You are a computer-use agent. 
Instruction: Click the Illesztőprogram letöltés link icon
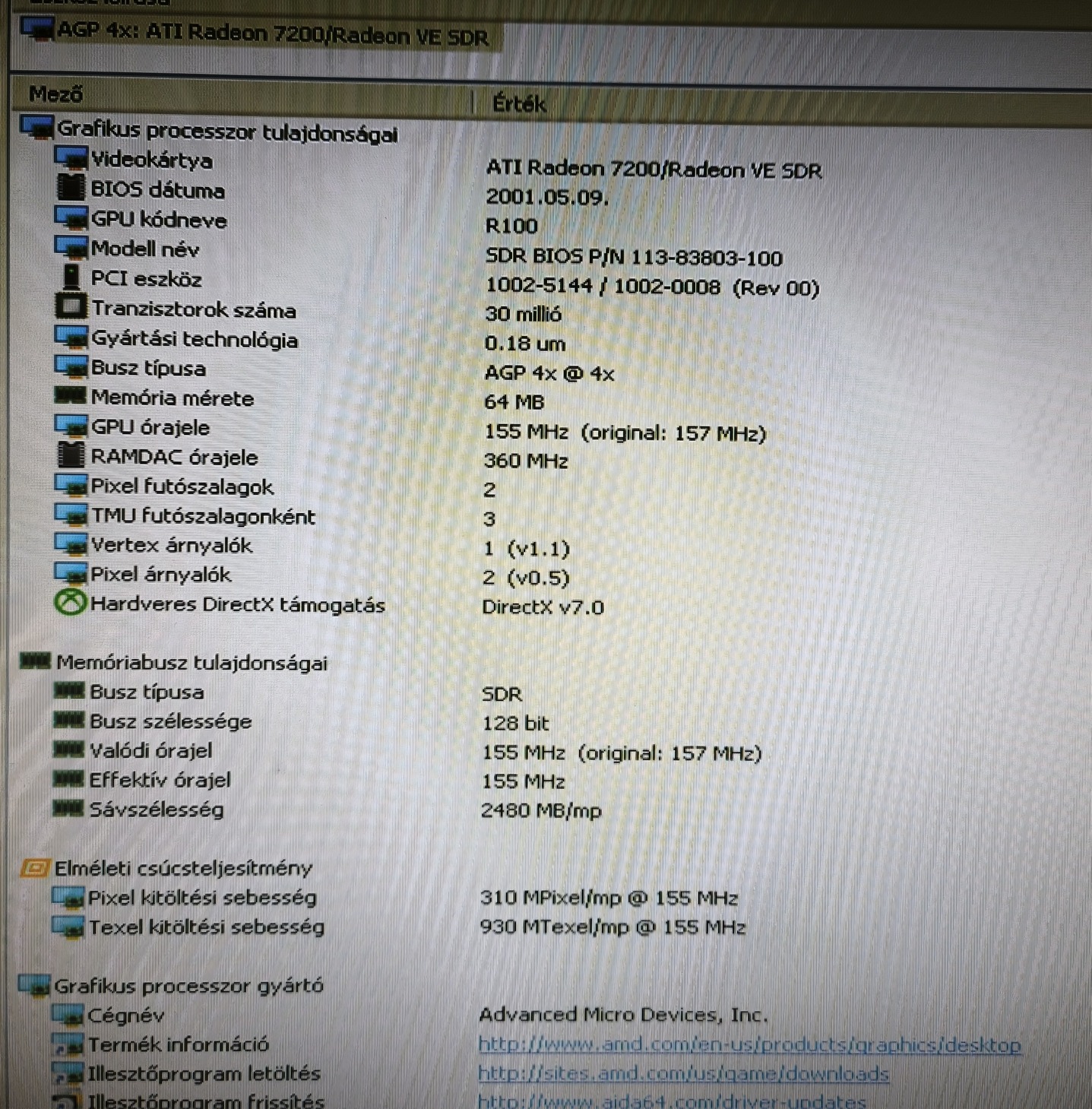[x=68, y=1073]
